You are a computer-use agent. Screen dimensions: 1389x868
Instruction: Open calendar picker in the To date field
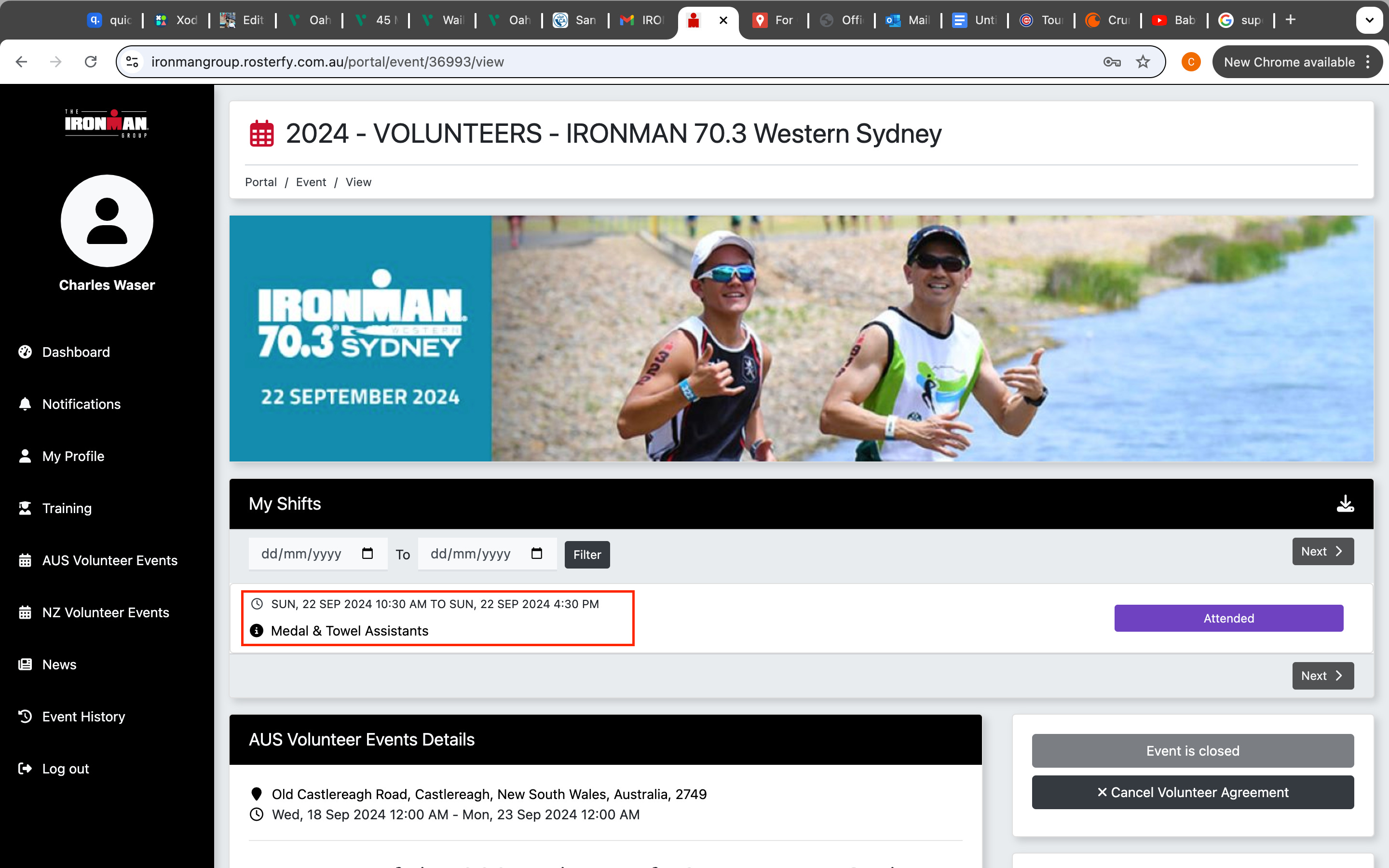[x=537, y=554]
